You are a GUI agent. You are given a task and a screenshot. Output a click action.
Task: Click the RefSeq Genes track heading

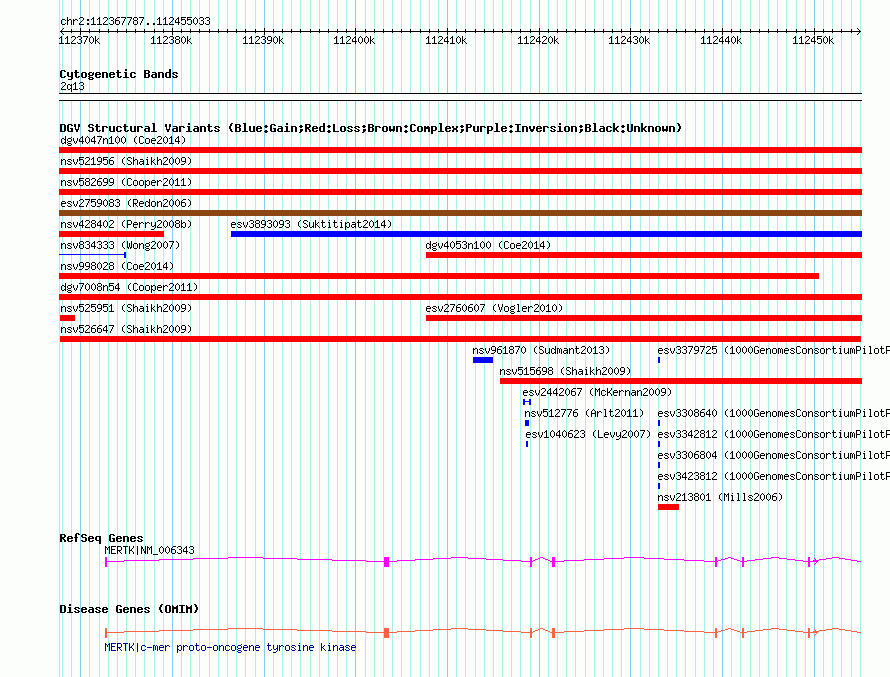[x=101, y=538]
